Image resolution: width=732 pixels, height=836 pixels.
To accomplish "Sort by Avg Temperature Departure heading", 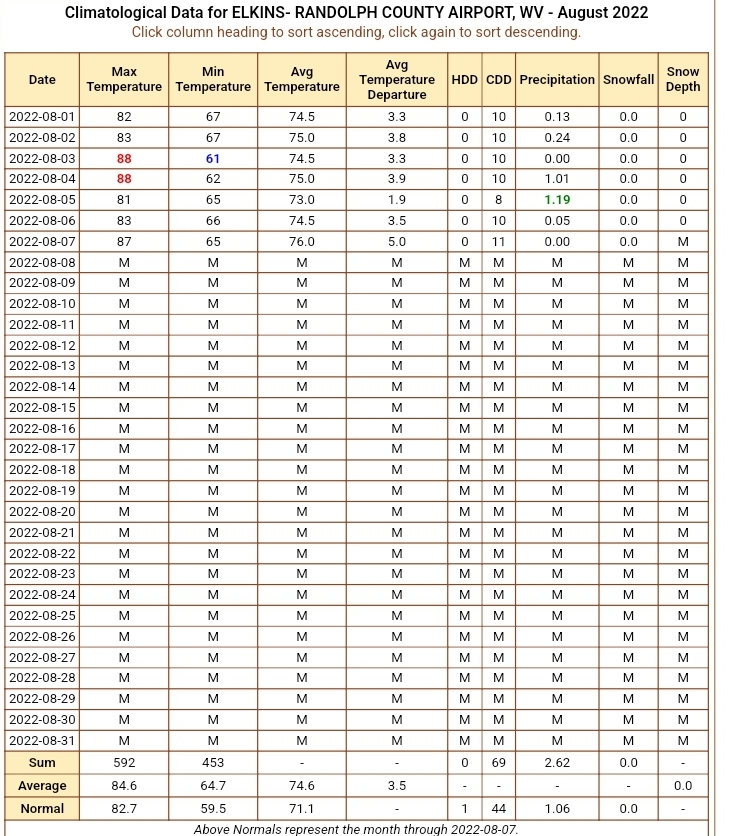I will 397,79.
